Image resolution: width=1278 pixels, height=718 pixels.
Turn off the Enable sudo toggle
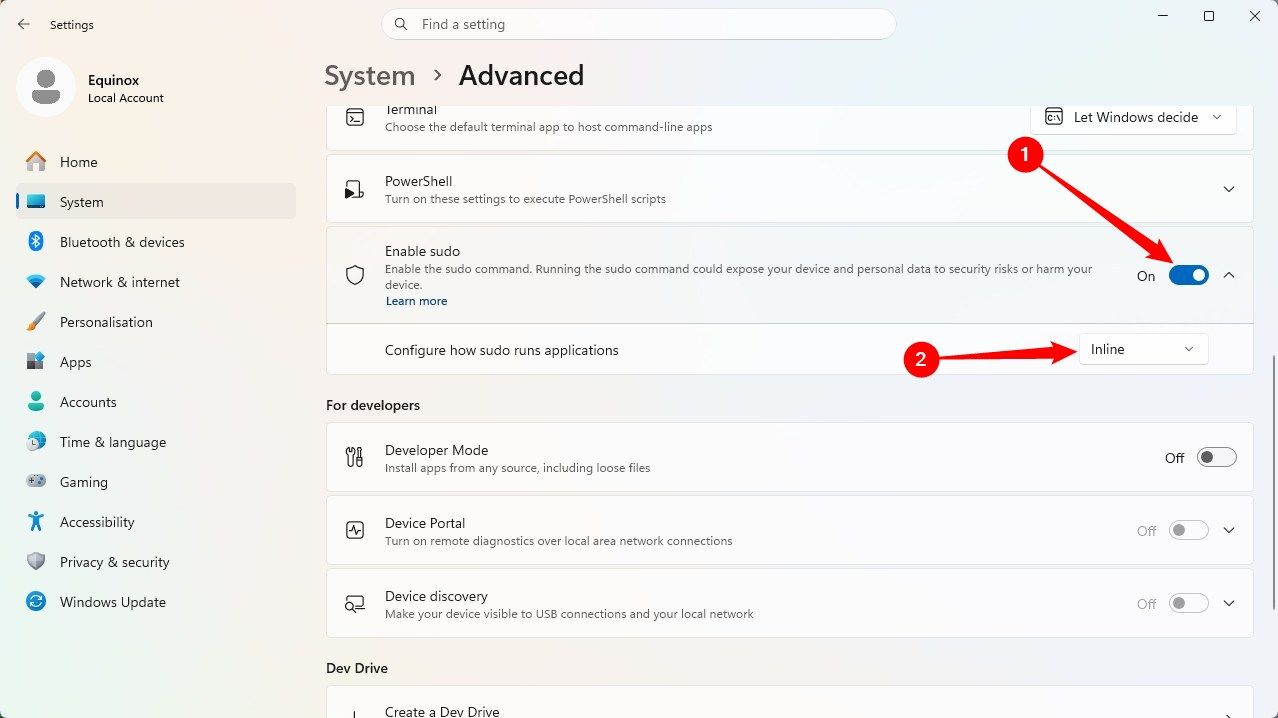click(x=1189, y=276)
